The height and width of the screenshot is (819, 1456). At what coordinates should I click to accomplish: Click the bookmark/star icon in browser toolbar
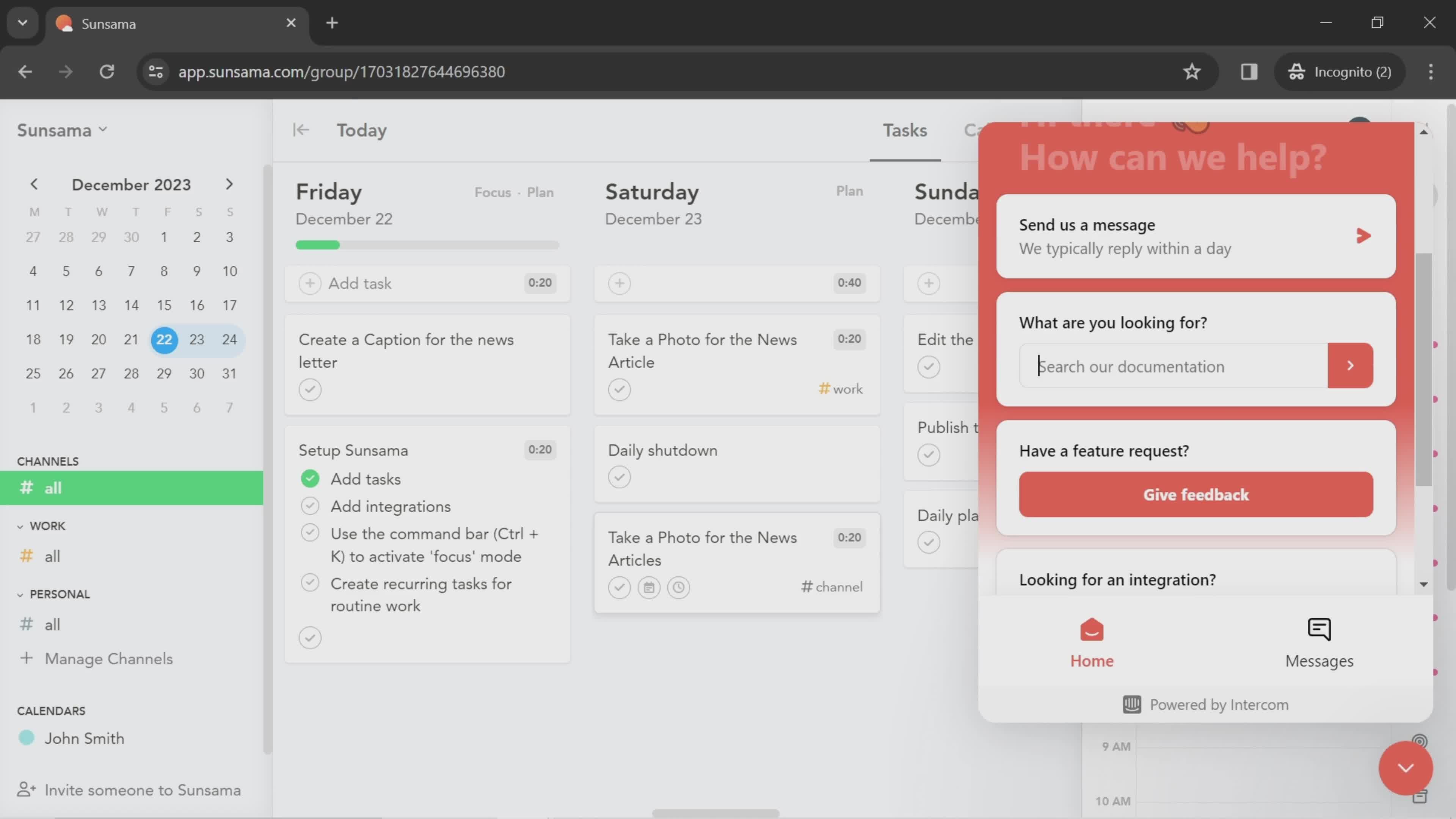[1193, 71]
